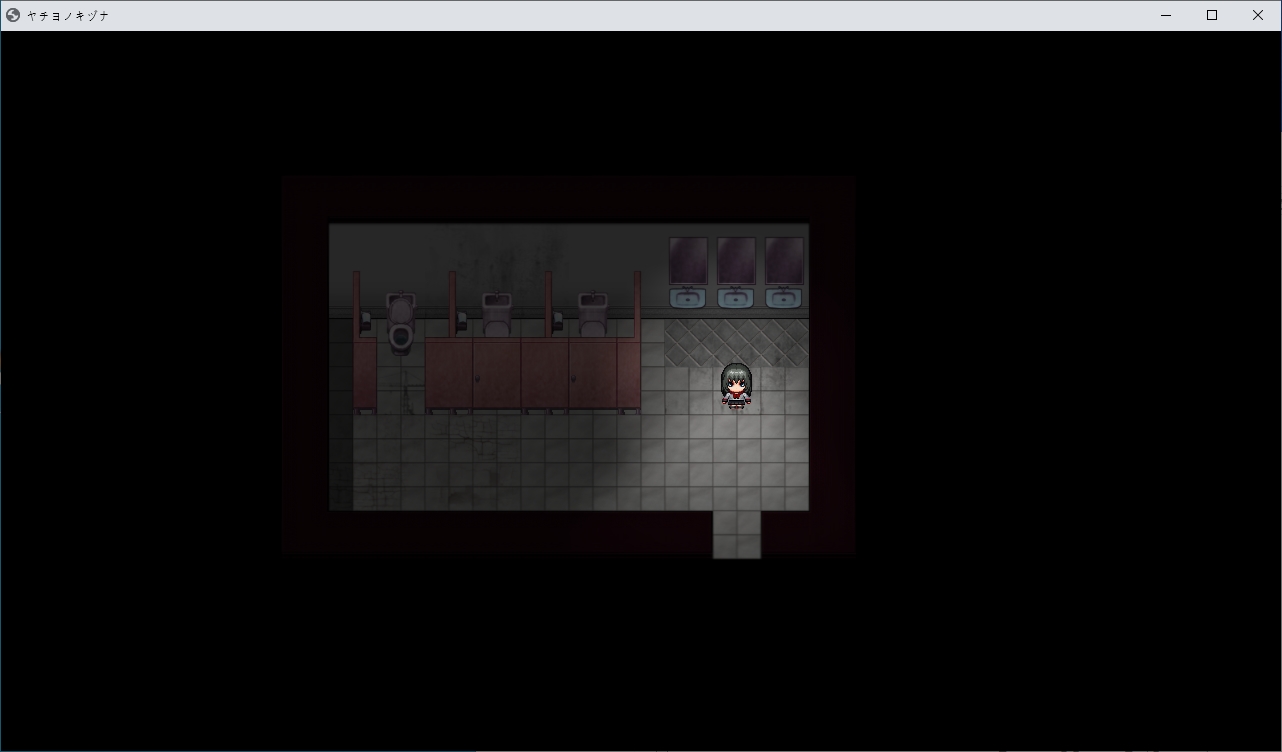This screenshot has width=1282, height=752.
Task: Click the exit doorway tiles at bottom
Action: coord(737,534)
